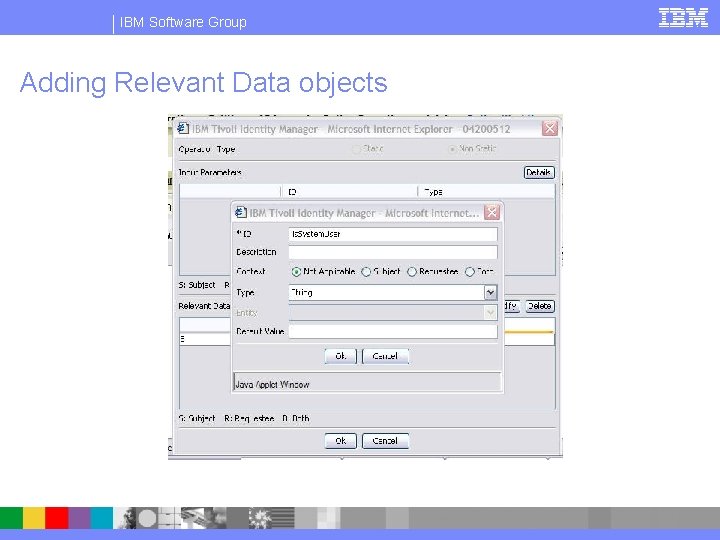The height and width of the screenshot is (540, 720).
Task: Select the Static operation type radio
Action: coord(356,149)
